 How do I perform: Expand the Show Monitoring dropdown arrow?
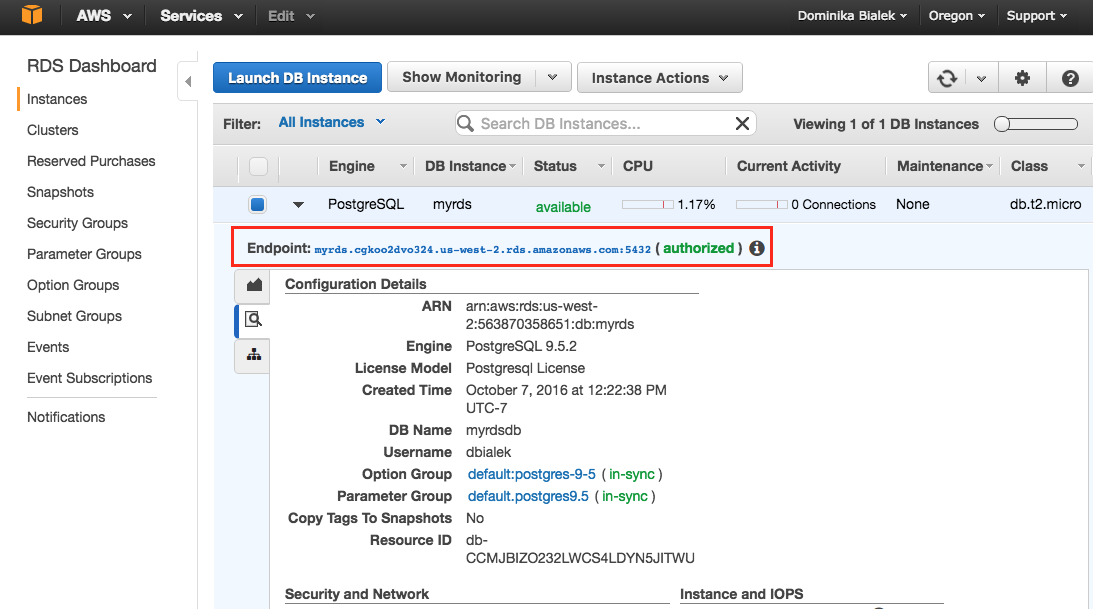click(553, 77)
